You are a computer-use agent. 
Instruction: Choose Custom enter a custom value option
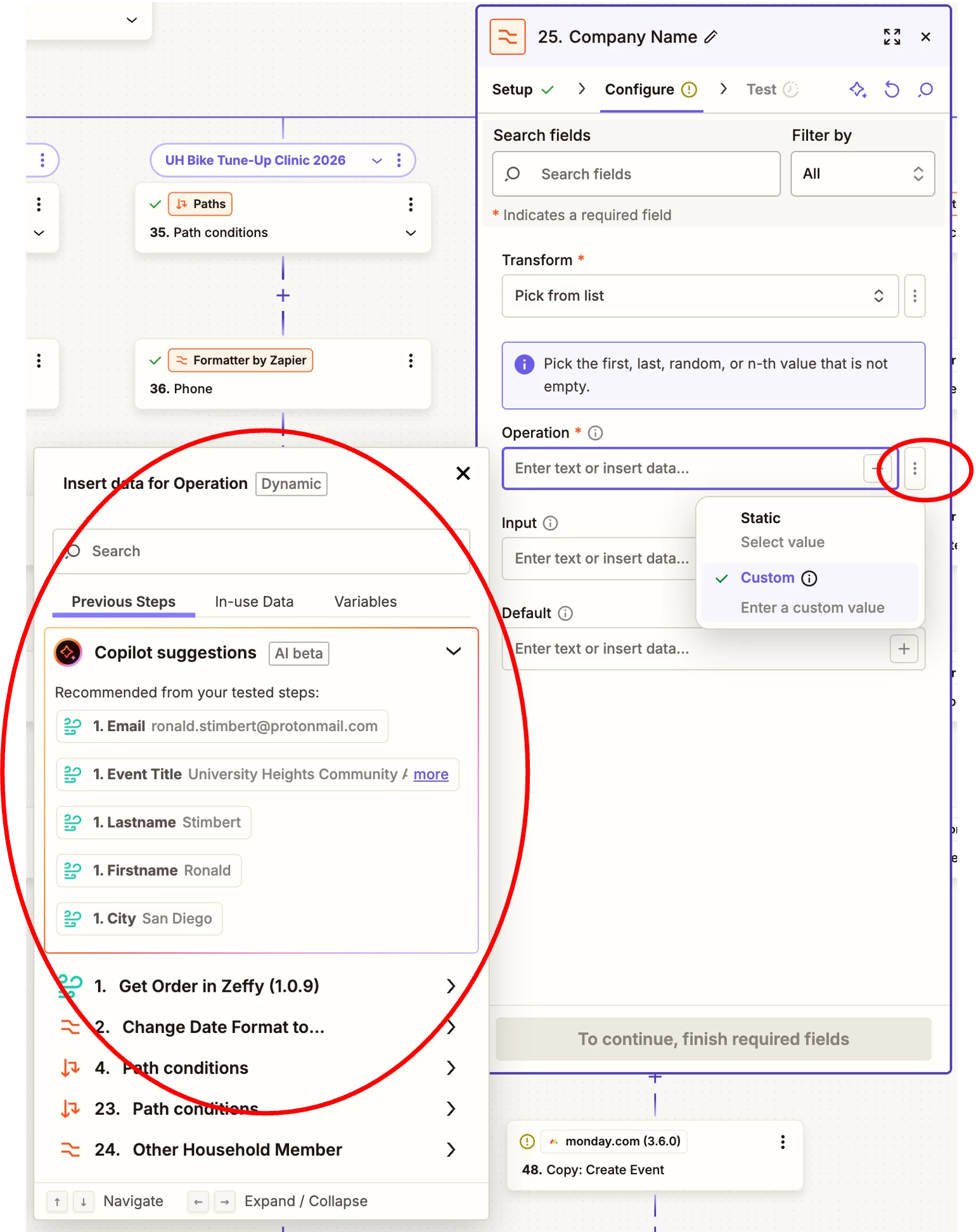(810, 592)
